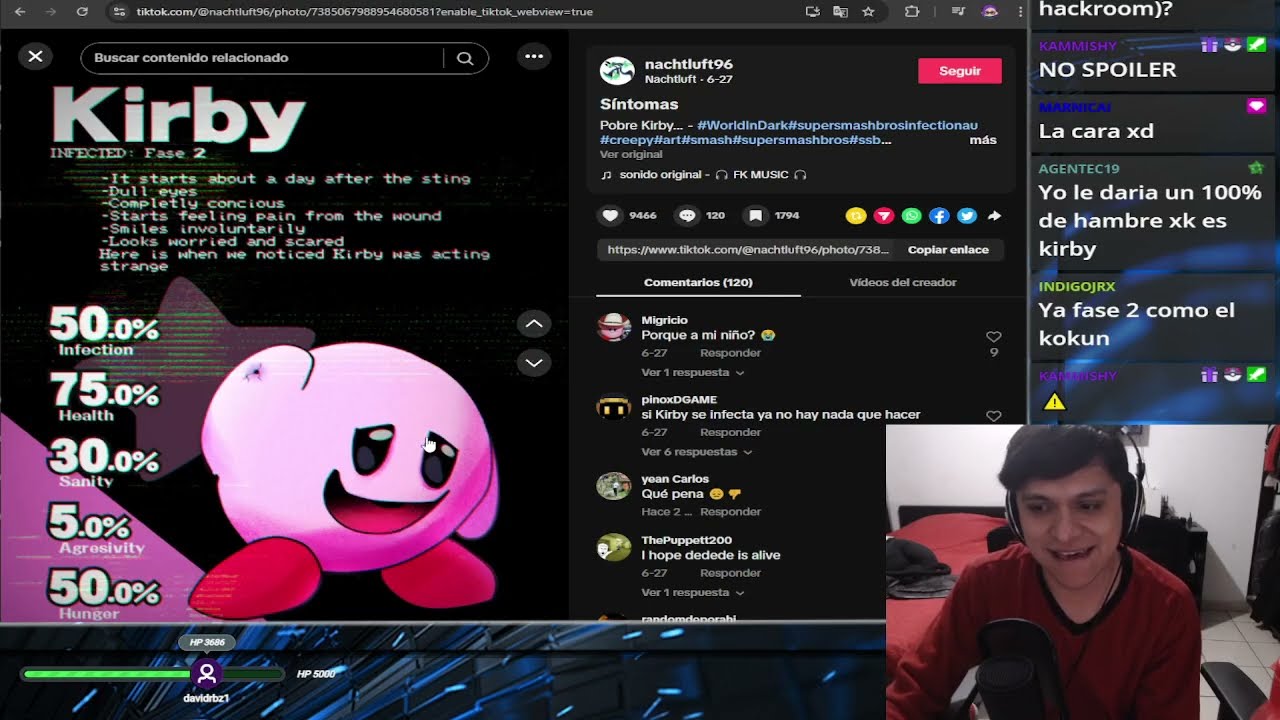Click the comment 'I hope dedede is alive'
This screenshot has width=1280, height=720.
(x=710, y=555)
